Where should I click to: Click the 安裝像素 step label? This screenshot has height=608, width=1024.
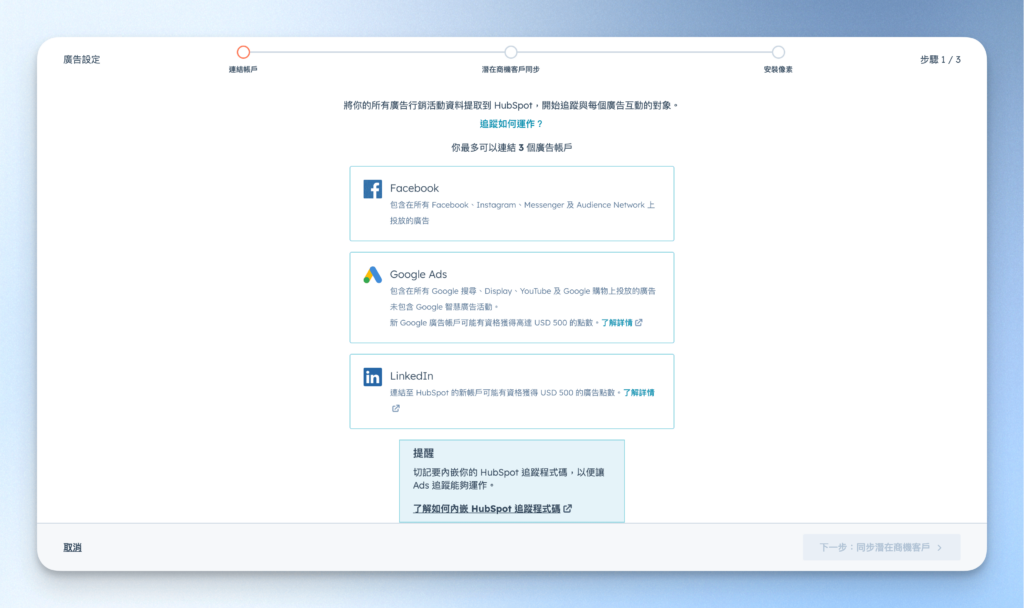tap(778, 69)
